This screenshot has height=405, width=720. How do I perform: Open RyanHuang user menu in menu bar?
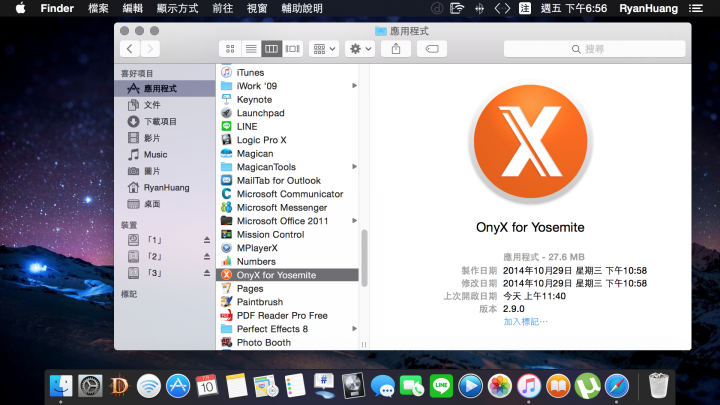(648, 8)
